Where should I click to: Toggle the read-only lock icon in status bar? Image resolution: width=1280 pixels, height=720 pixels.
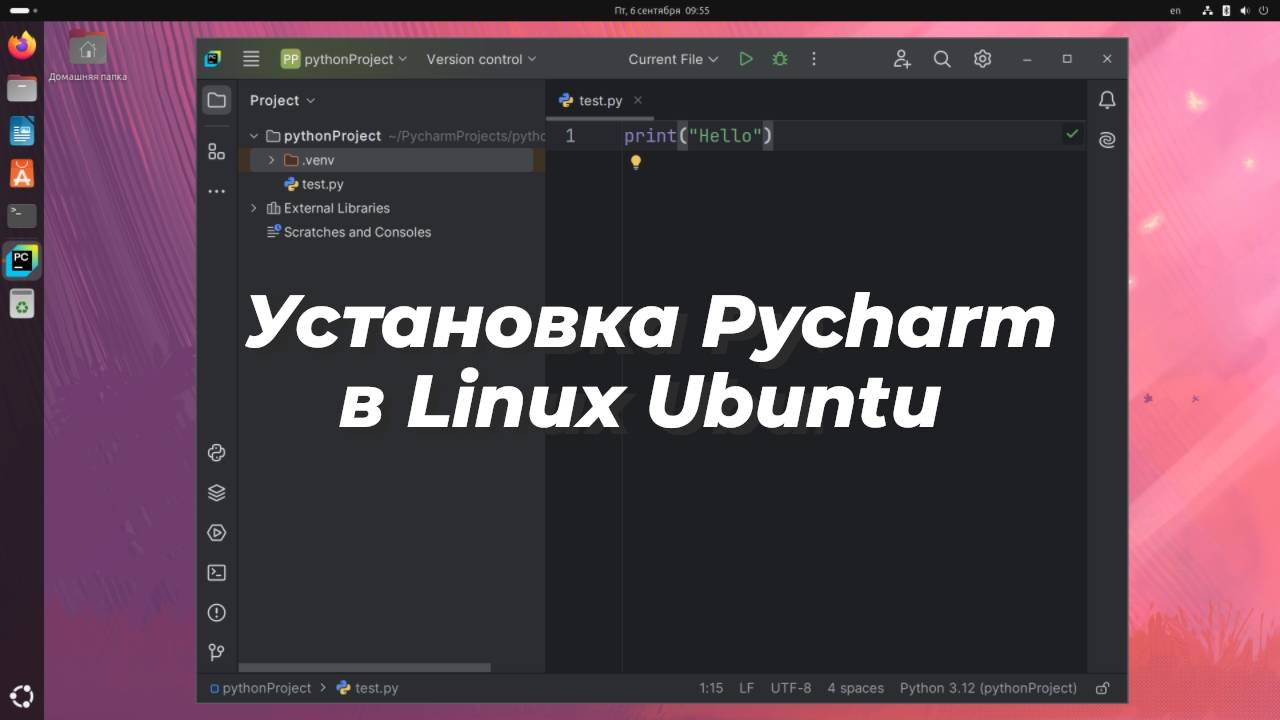coord(1103,688)
